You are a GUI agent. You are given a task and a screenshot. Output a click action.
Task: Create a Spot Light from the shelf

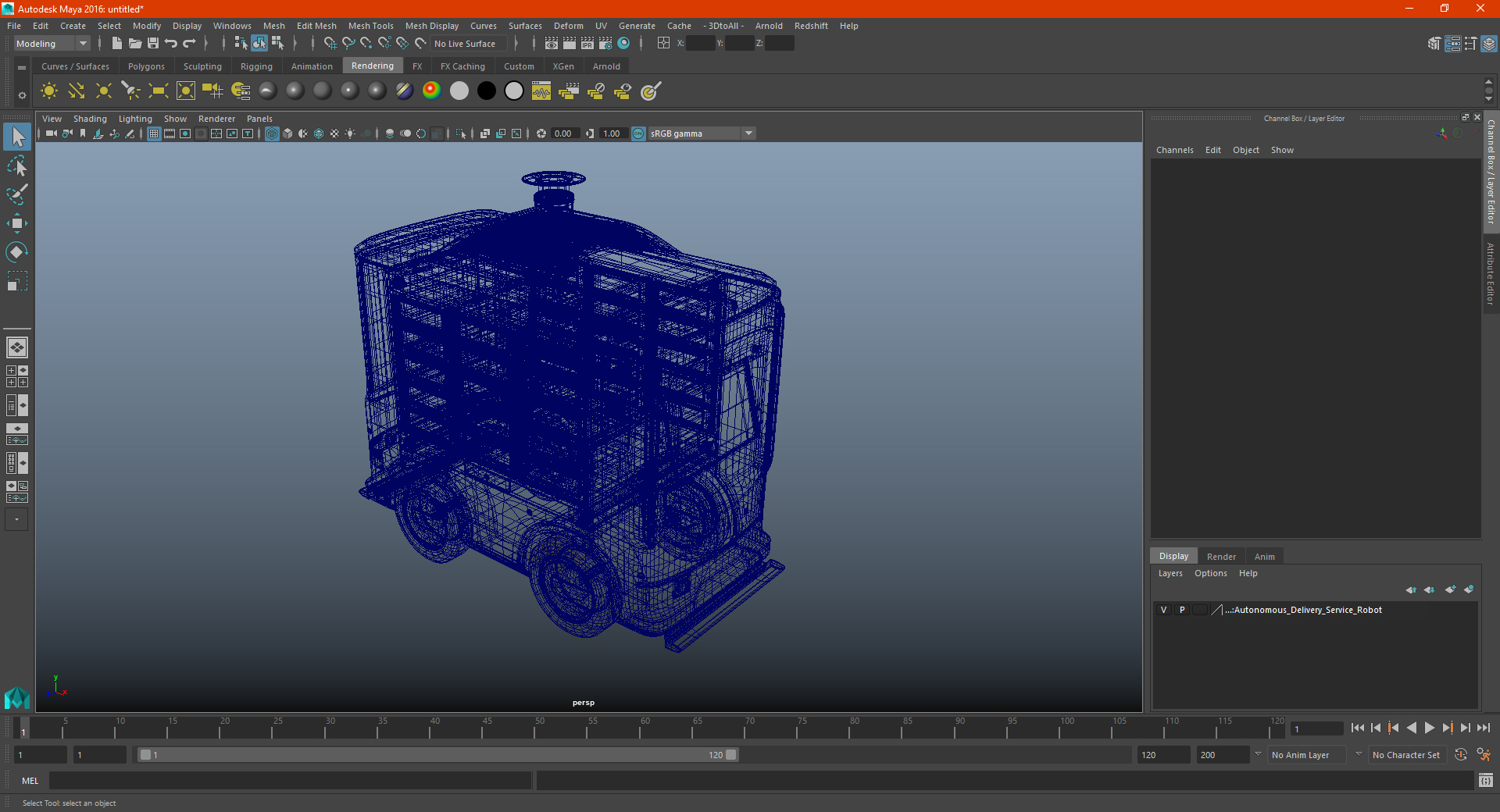[131, 91]
